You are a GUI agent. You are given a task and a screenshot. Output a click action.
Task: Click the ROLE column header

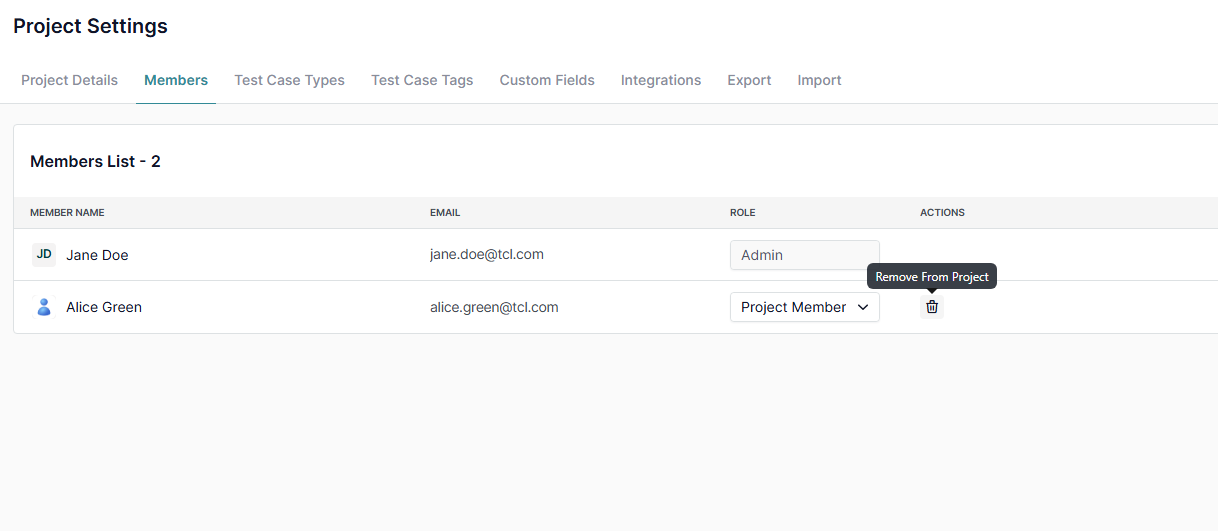(x=743, y=213)
